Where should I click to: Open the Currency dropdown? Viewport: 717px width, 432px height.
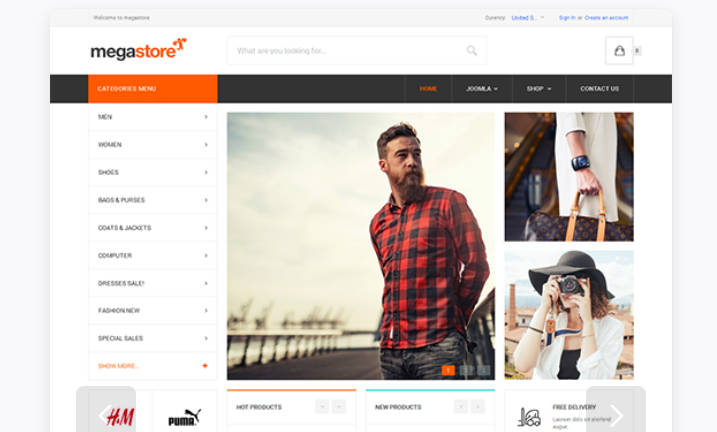[528, 18]
